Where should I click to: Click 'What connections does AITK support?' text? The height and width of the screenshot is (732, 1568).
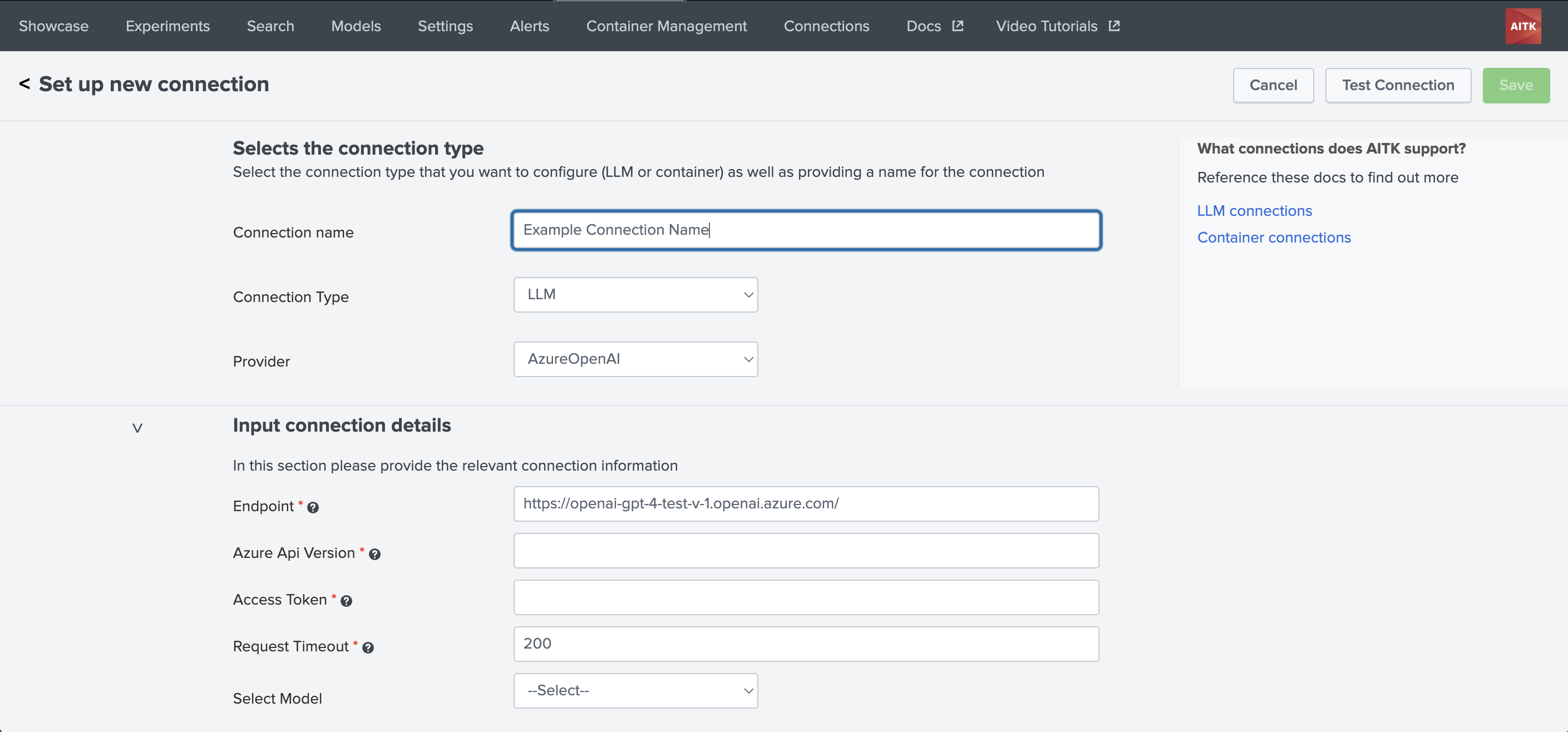[1331, 149]
